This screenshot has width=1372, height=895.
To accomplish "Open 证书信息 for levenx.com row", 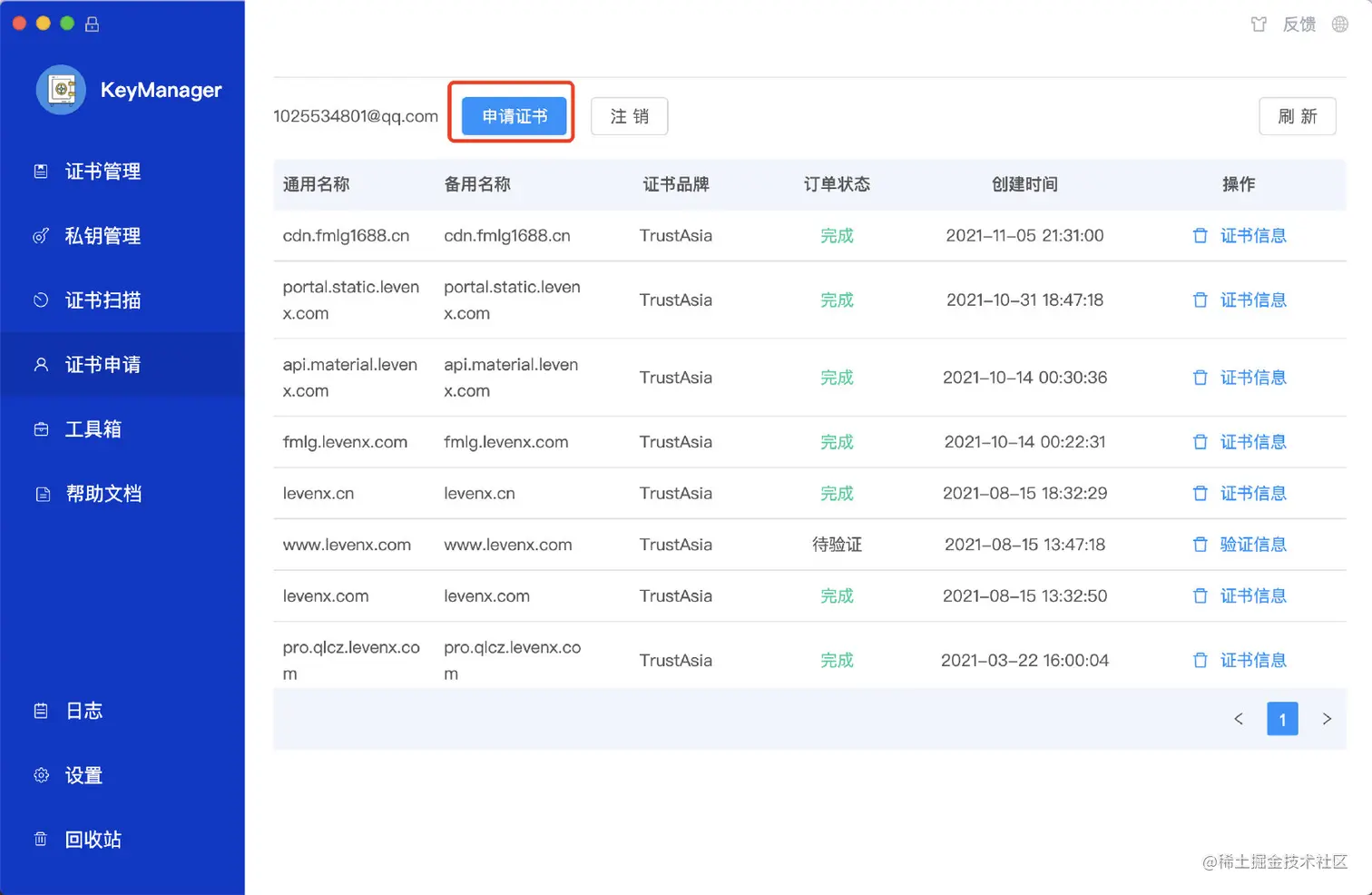I will tap(1253, 596).
